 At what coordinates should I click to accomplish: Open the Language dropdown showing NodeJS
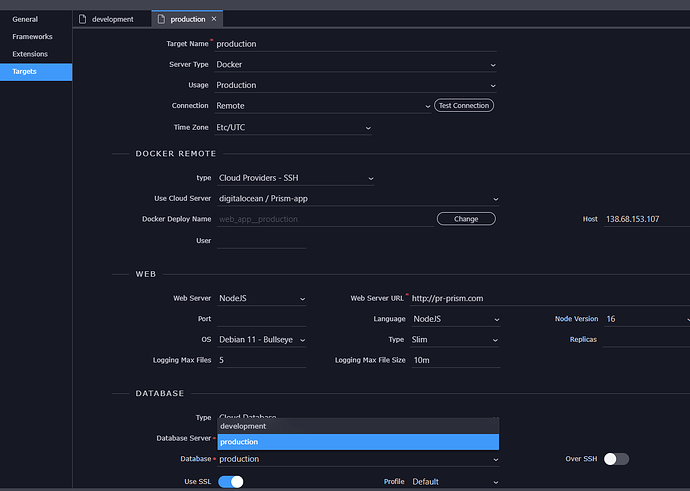point(455,319)
